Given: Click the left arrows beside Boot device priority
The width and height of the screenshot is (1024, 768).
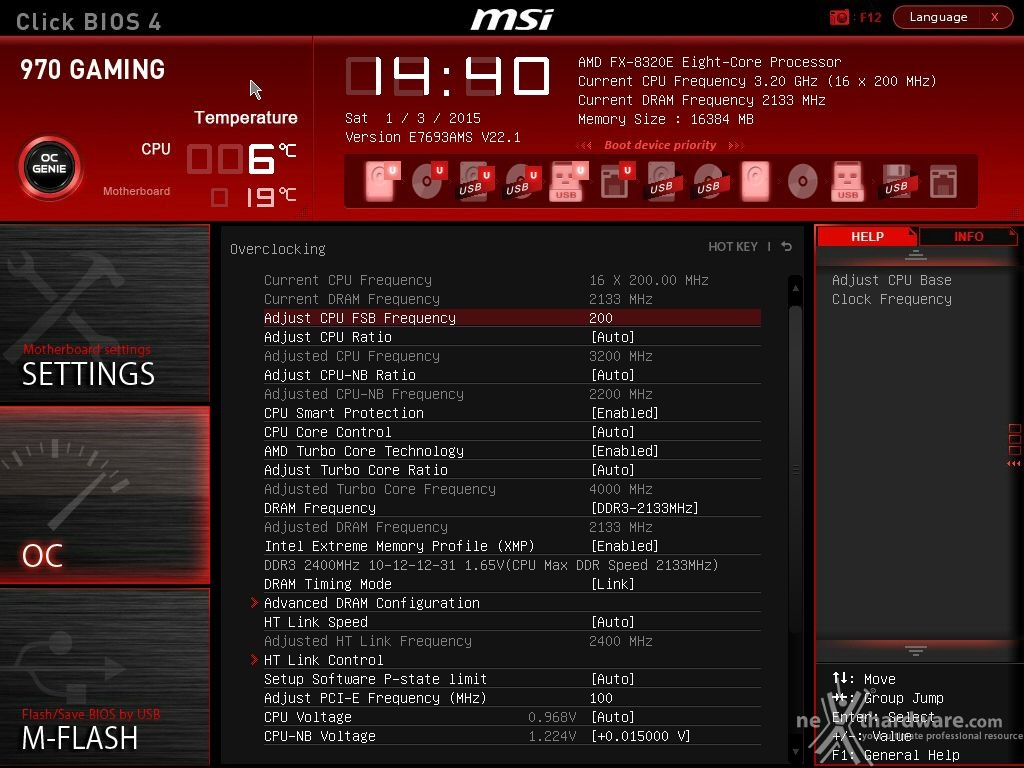Looking at the screenshot, I should (x=584, y=145).
